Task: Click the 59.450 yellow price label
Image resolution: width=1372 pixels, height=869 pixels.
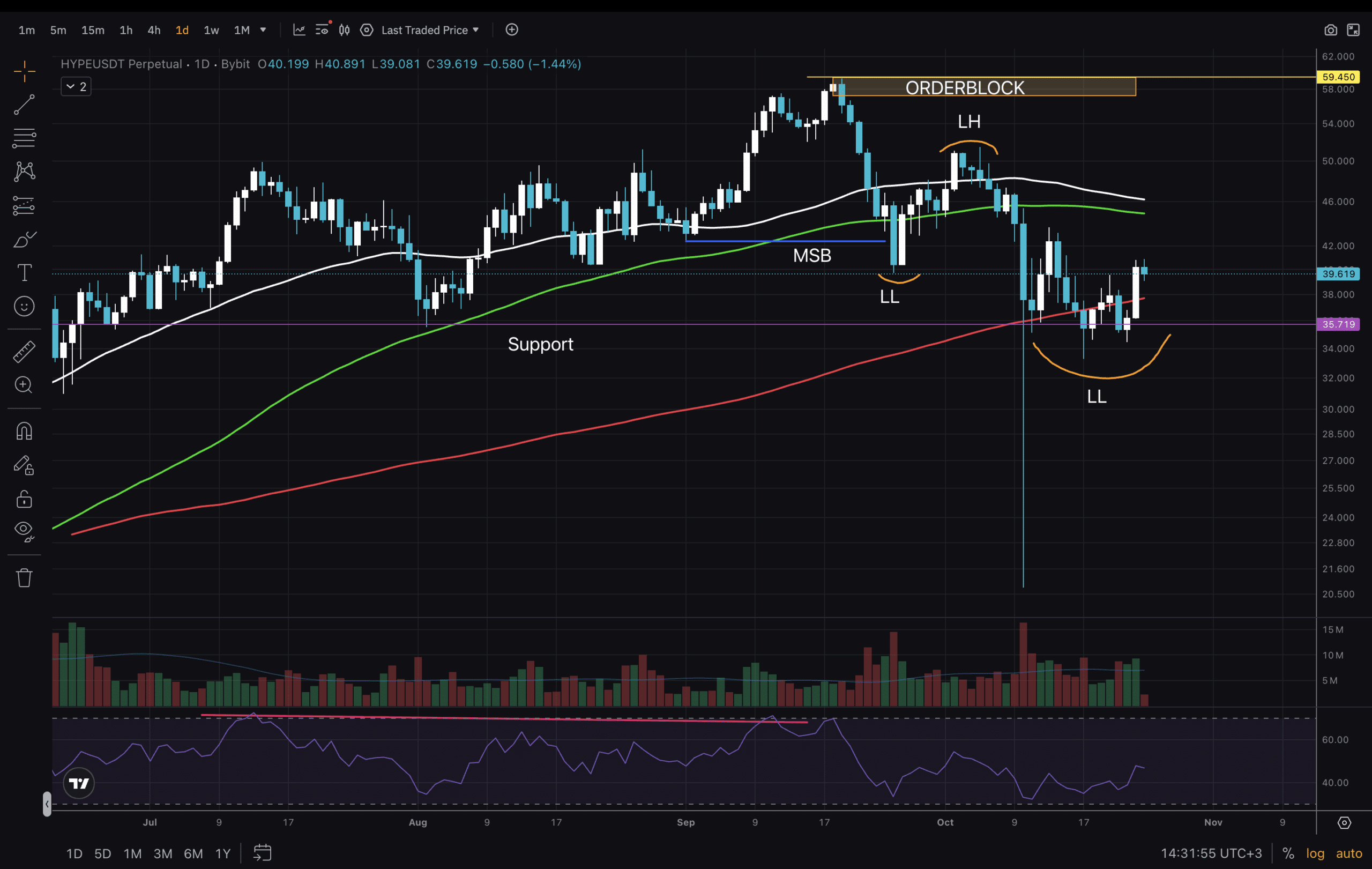Action: click(1338, 77)
